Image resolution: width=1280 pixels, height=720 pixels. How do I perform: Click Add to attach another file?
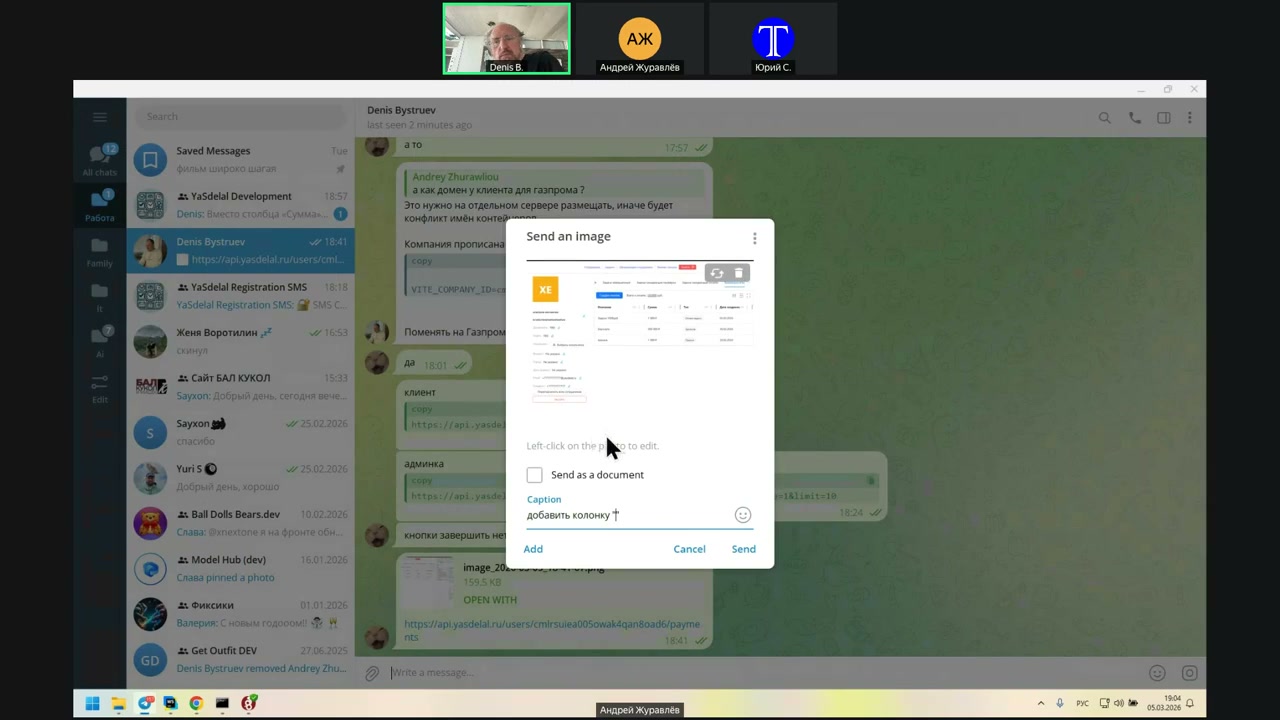pos(533,549)
